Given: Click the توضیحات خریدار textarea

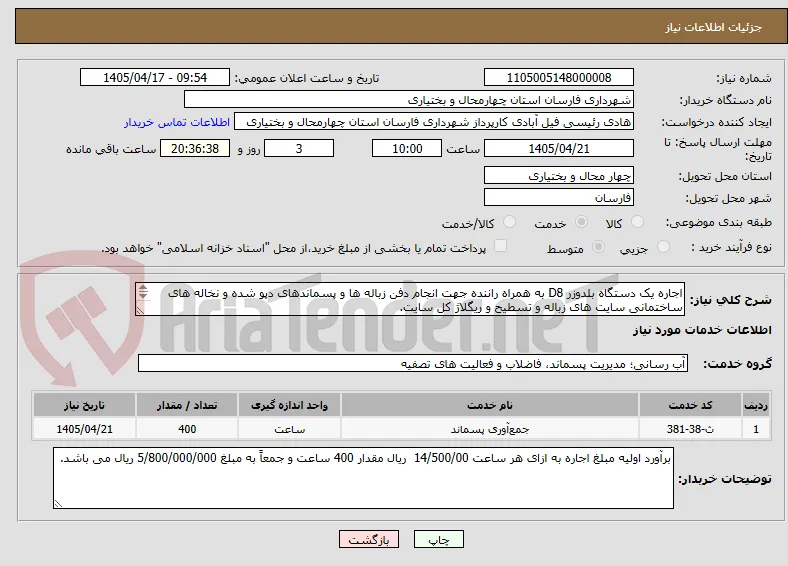Looking at the screenshot, I should click(x=363, y=478).
